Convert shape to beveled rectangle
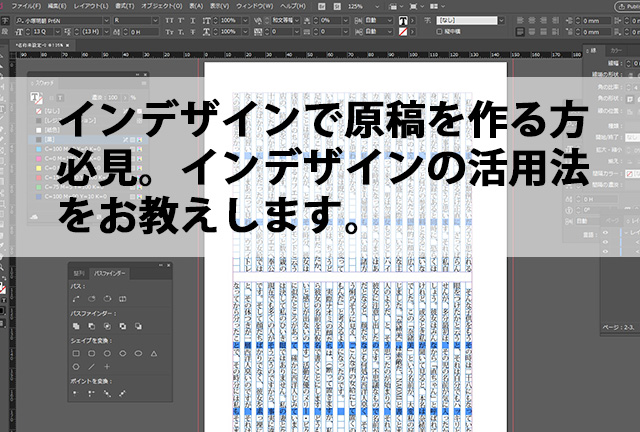This screenshot has width=640, height=432. [107, 353]
